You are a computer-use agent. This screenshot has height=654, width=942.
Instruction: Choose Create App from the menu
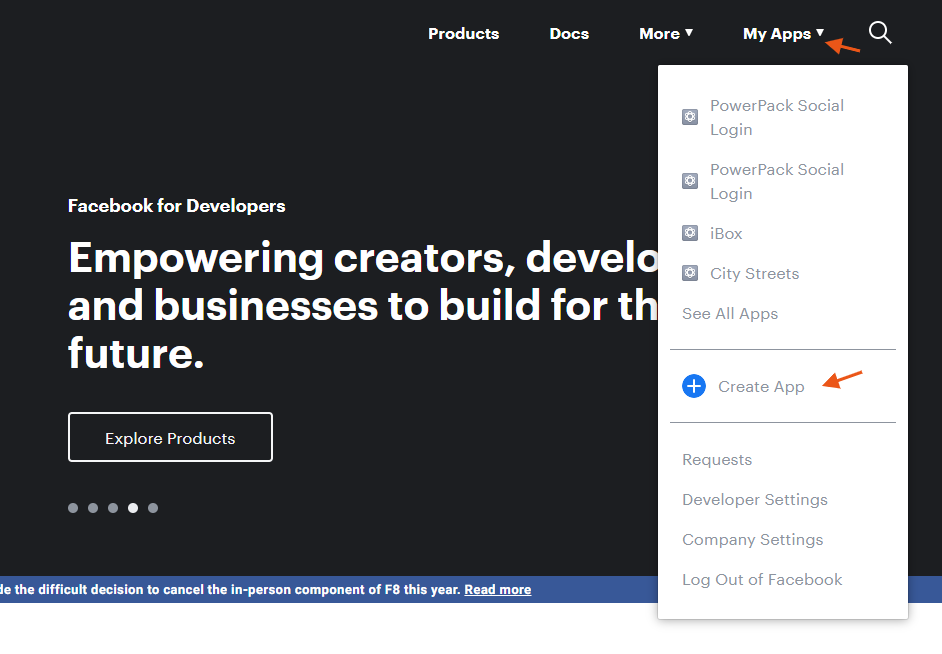[761, 387]
